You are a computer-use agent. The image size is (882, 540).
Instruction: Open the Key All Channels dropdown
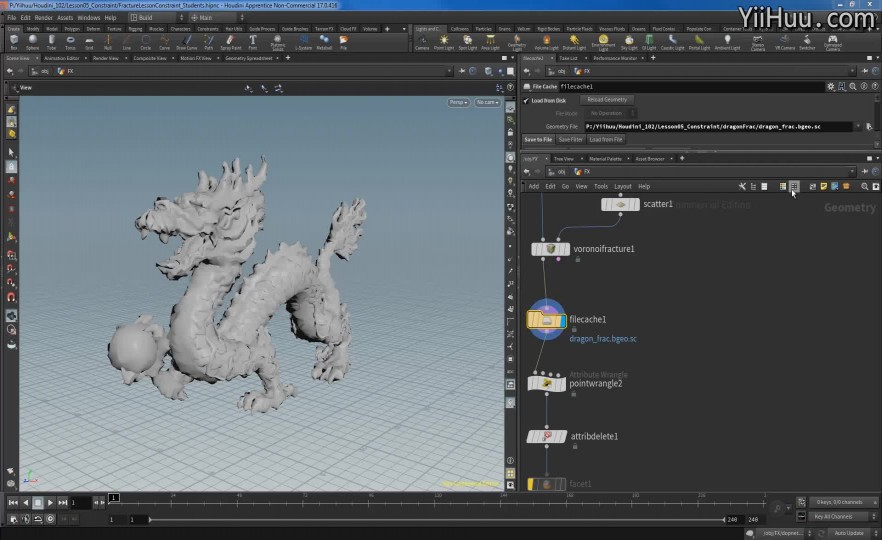coord(842,516)
